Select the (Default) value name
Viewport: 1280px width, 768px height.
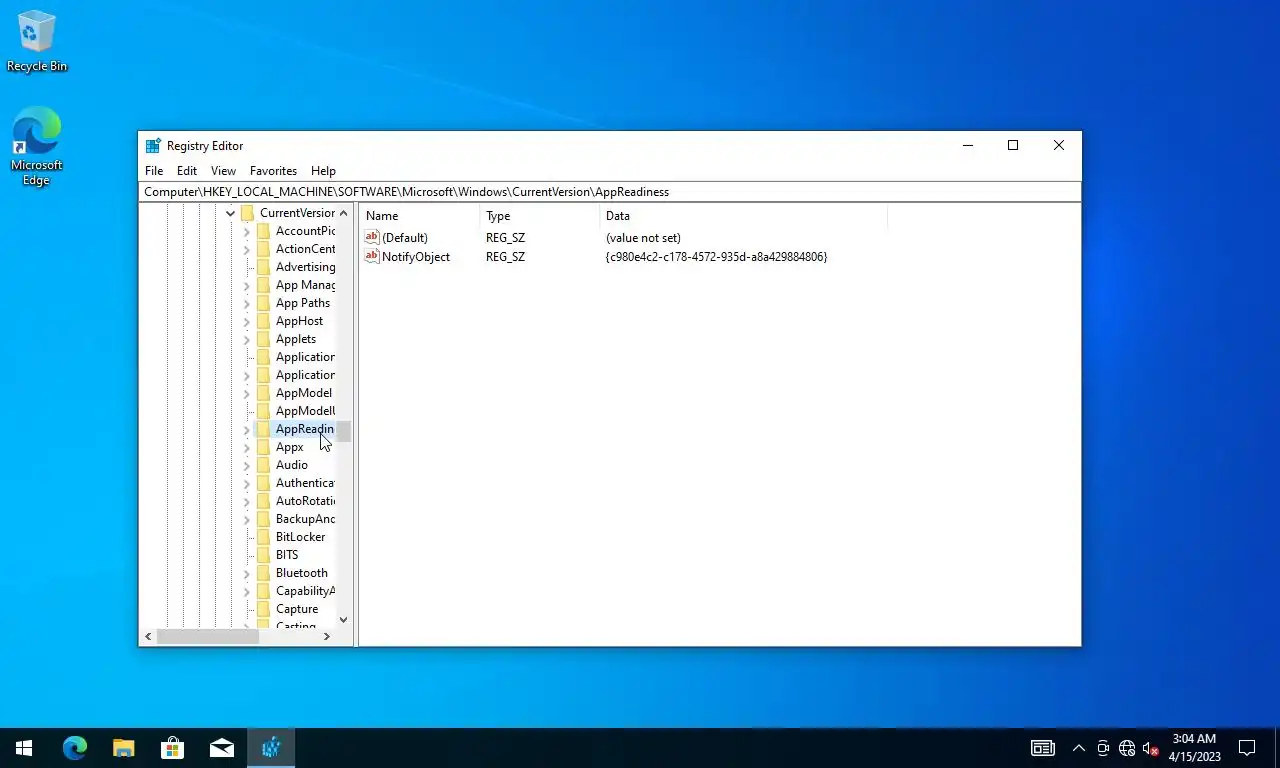tap(405, 238)
